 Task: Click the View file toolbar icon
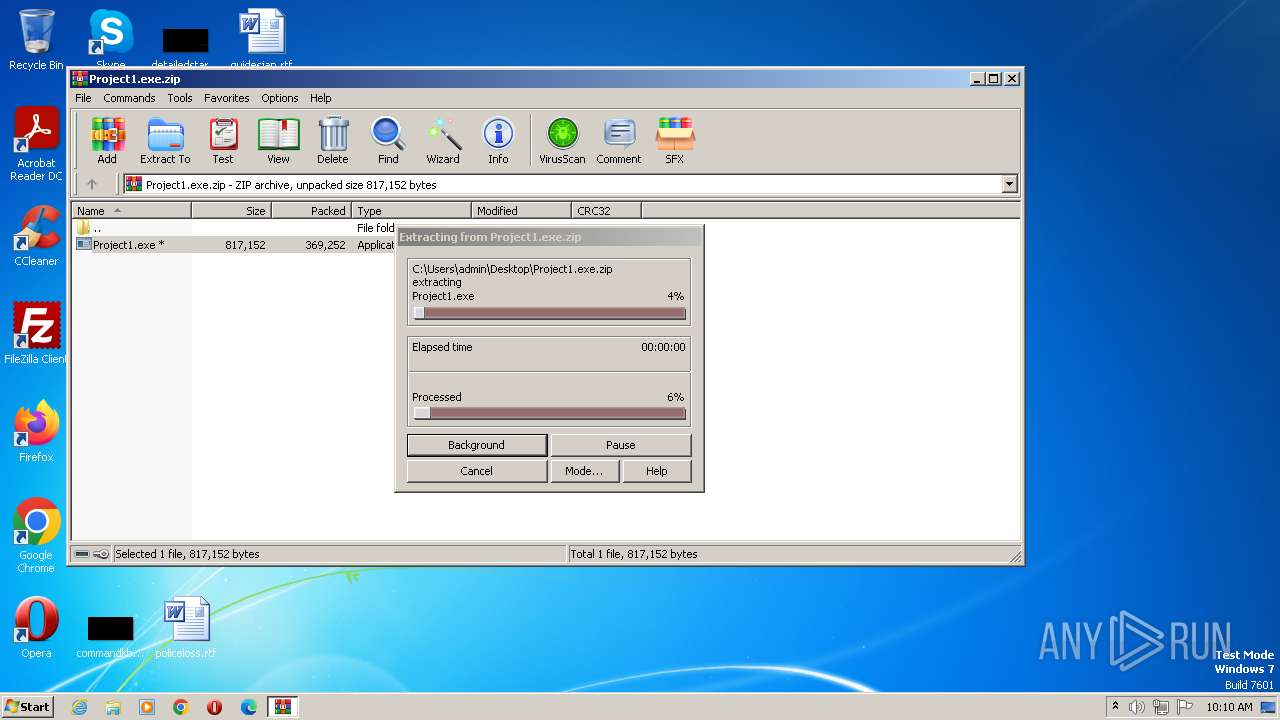[278, 141]
